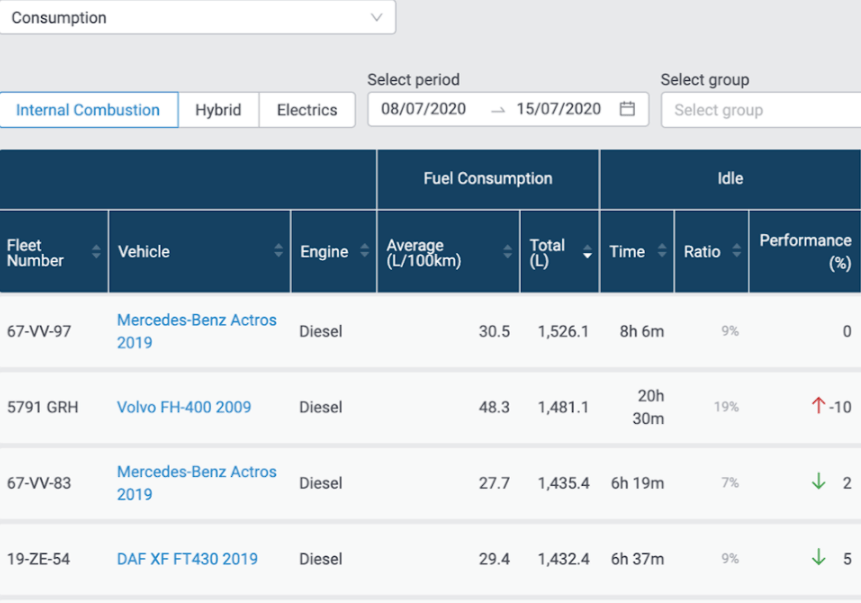The height and width of the screenshot is (603, 861).
Task: Select fleet number 19-ZE-54
Action: click(x=38, y=559)
